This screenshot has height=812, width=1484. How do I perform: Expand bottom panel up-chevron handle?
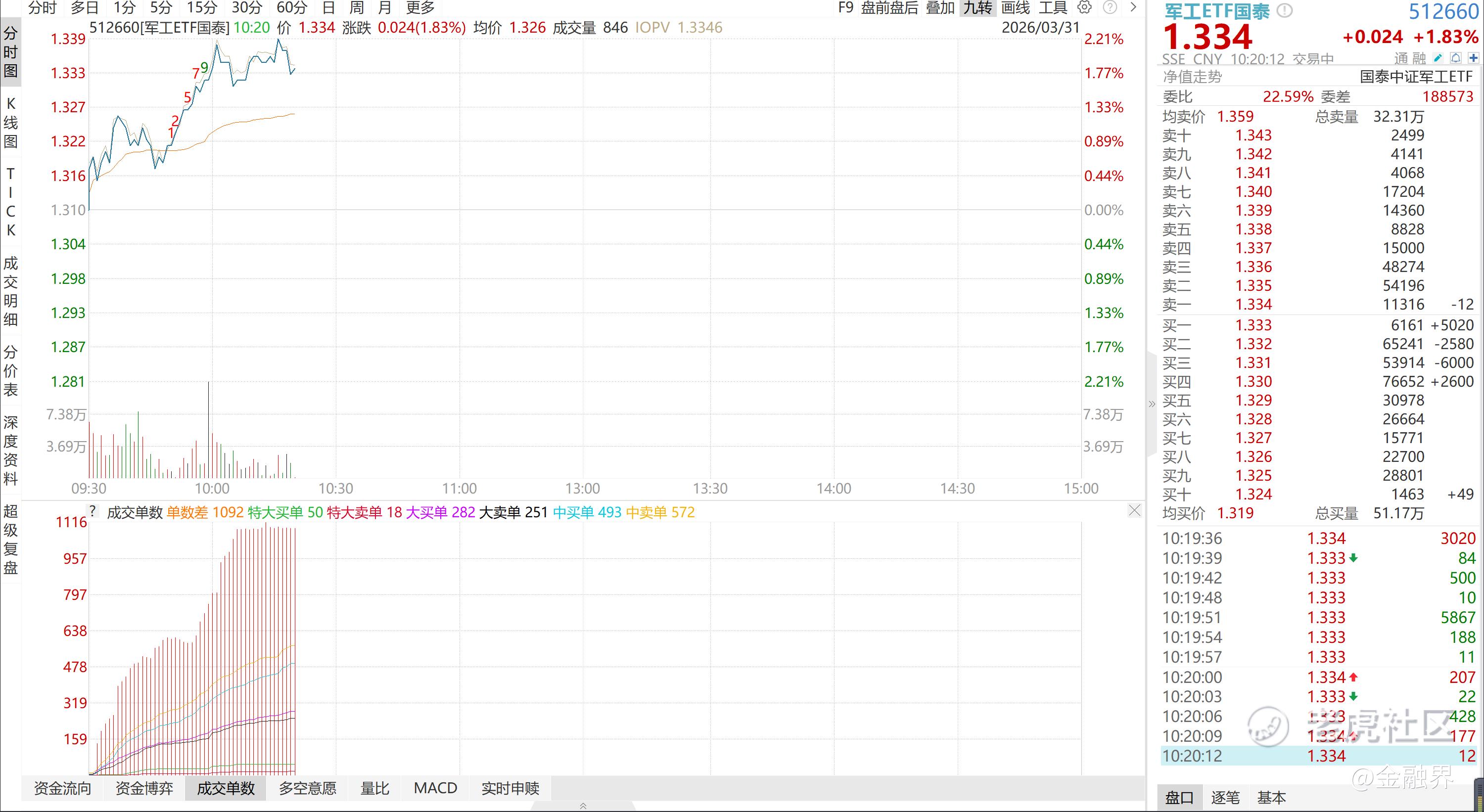pos(583,806)
